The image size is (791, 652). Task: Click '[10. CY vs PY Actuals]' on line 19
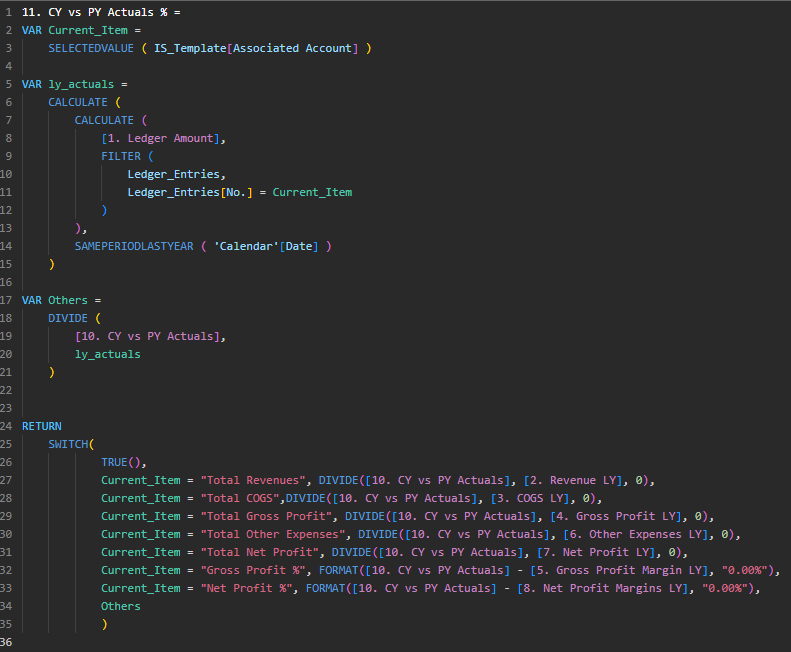[147, 336]
